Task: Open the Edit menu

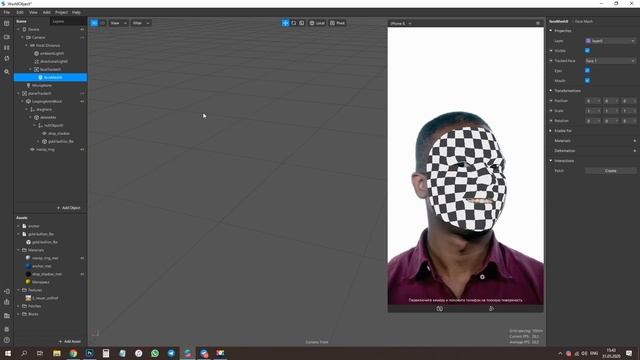Action: (20, 12)
